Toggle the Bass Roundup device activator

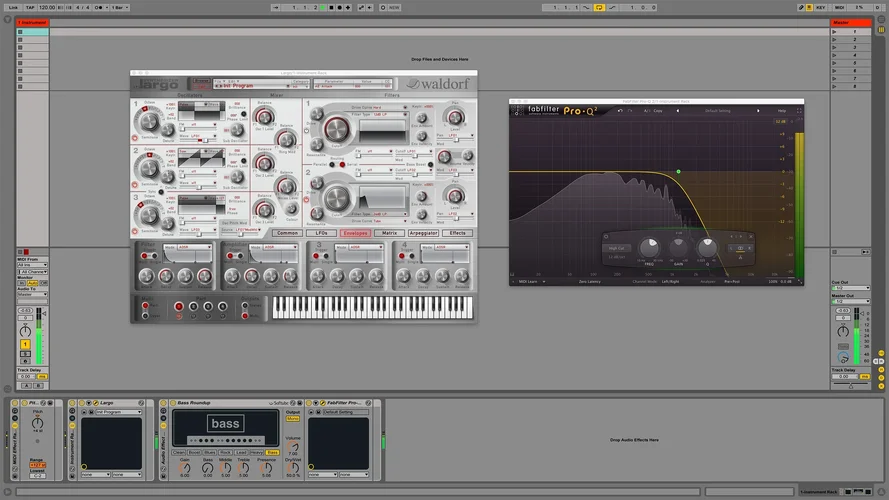tap(173, 403)
